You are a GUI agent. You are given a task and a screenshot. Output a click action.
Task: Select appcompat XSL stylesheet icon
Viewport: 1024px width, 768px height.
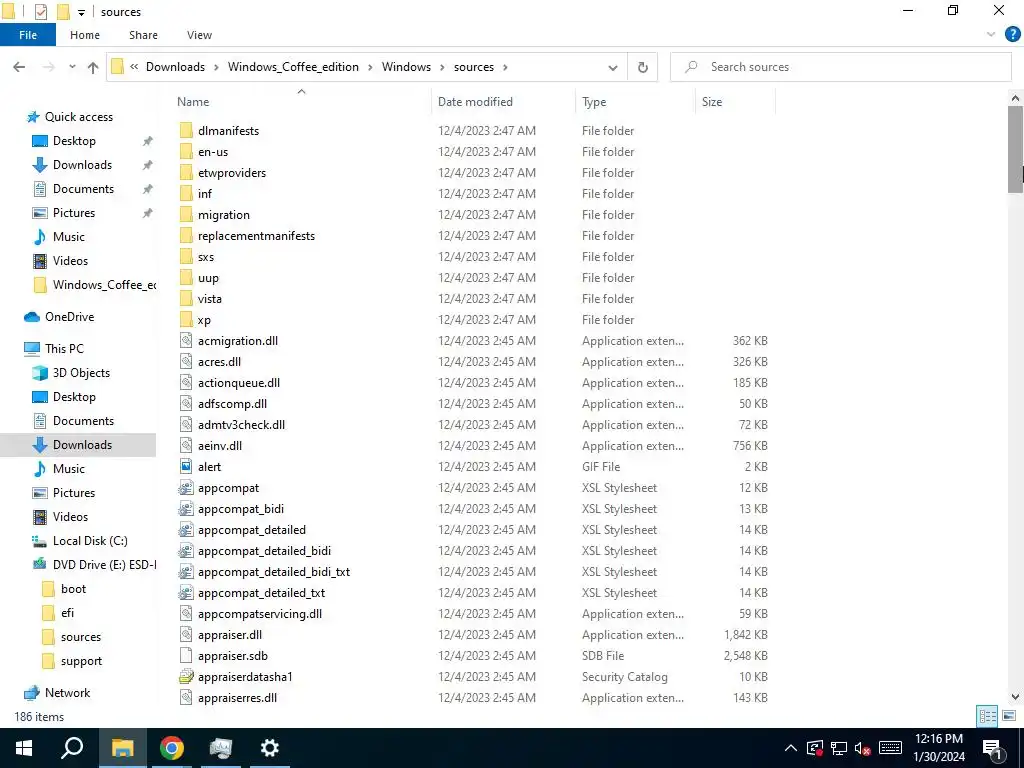186,488
